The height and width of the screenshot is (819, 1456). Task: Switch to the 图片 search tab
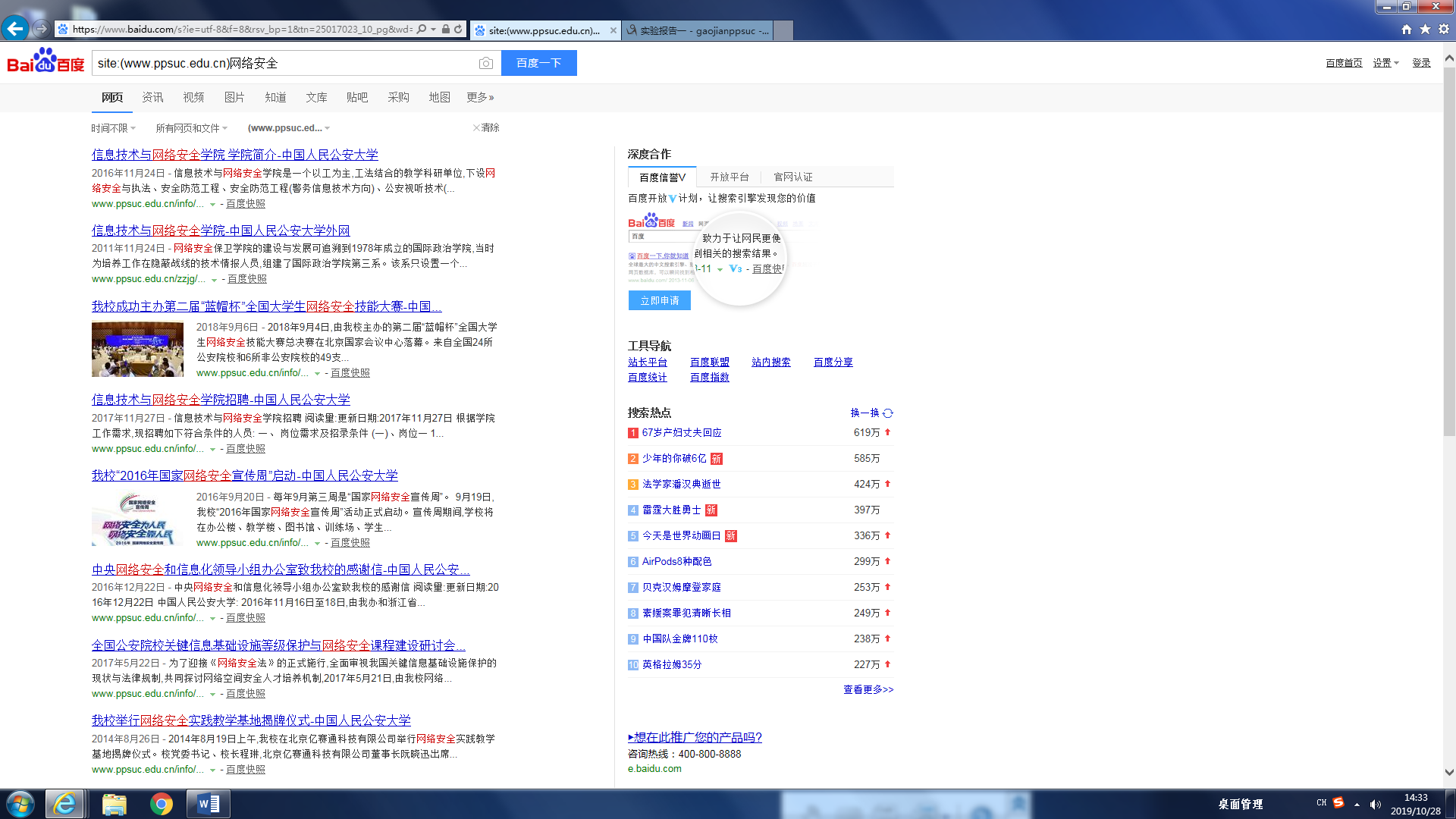coord(234,97)
